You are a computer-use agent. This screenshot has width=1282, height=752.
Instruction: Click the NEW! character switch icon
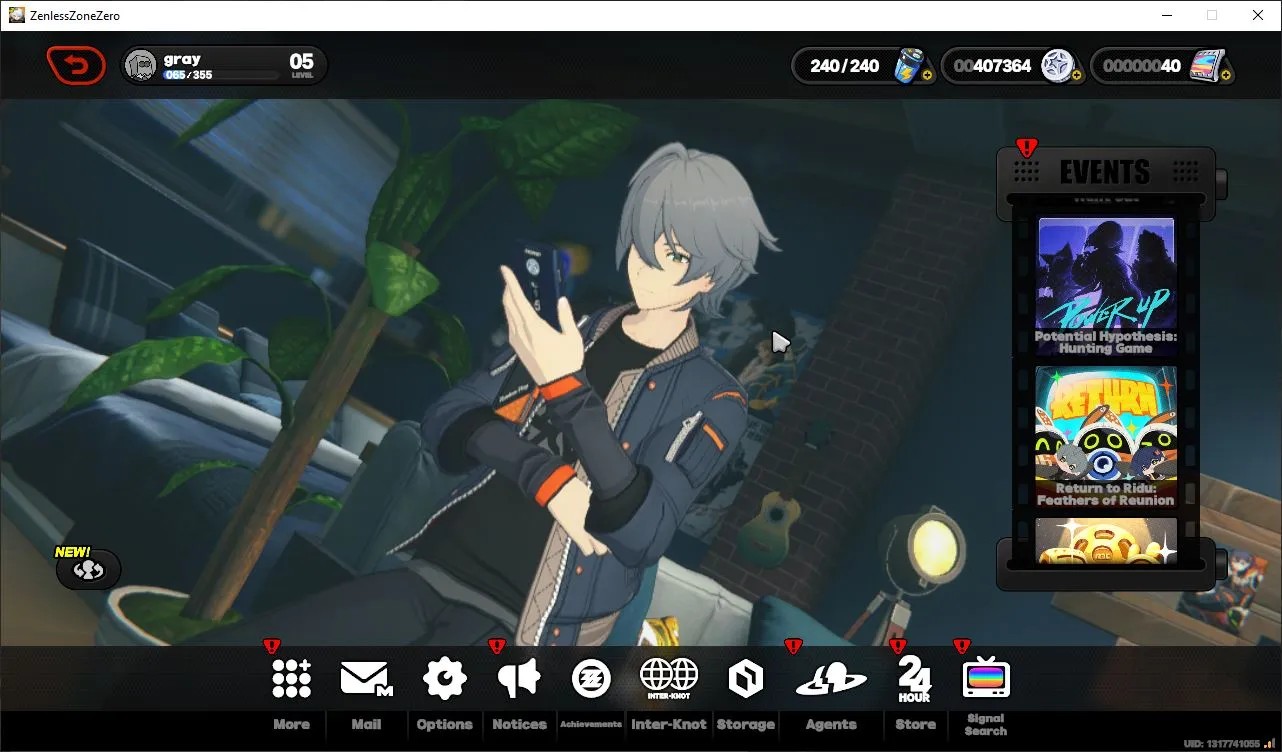click(88, 569)
